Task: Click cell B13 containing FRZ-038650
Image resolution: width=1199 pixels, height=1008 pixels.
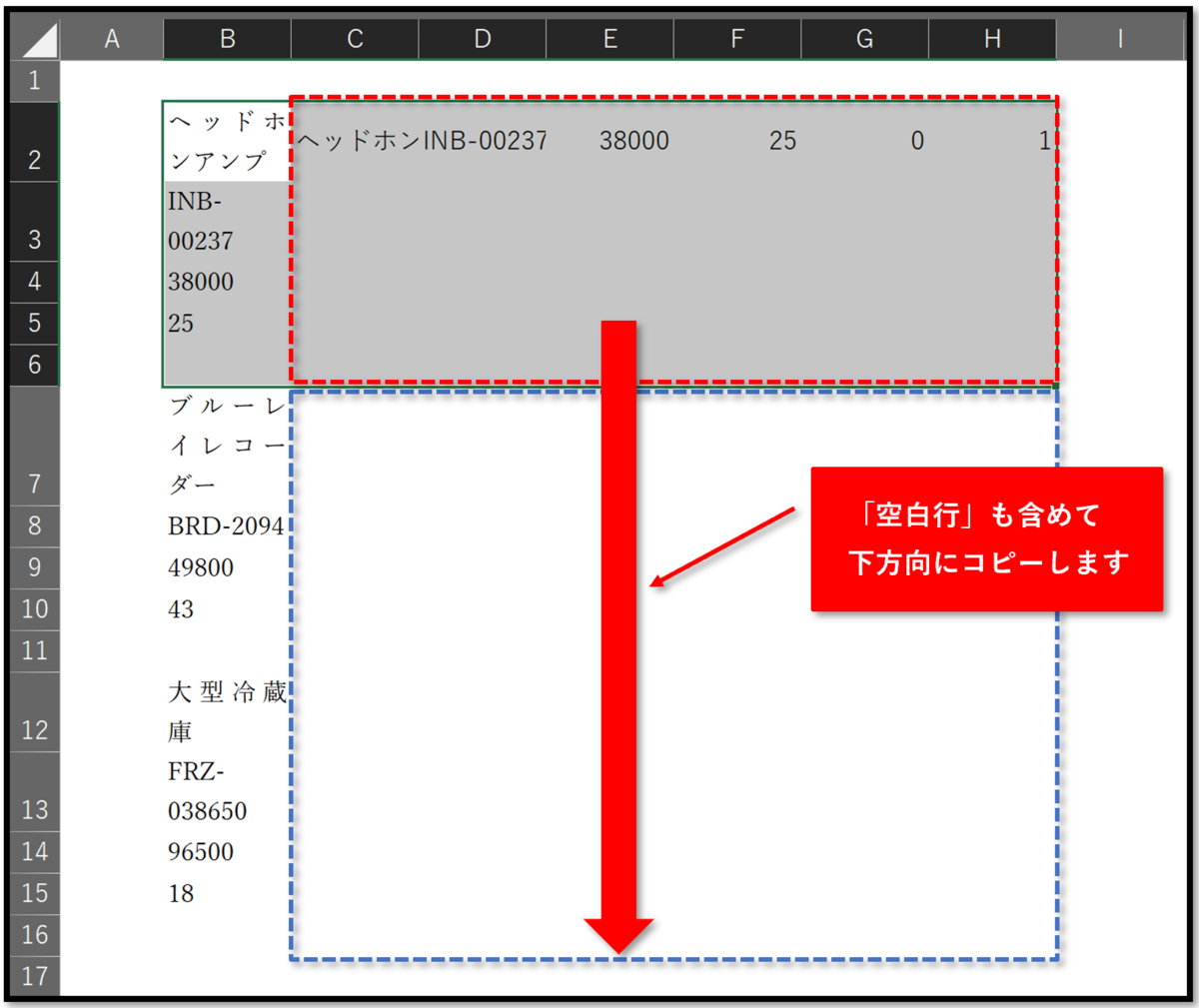Action: point(227,791)
